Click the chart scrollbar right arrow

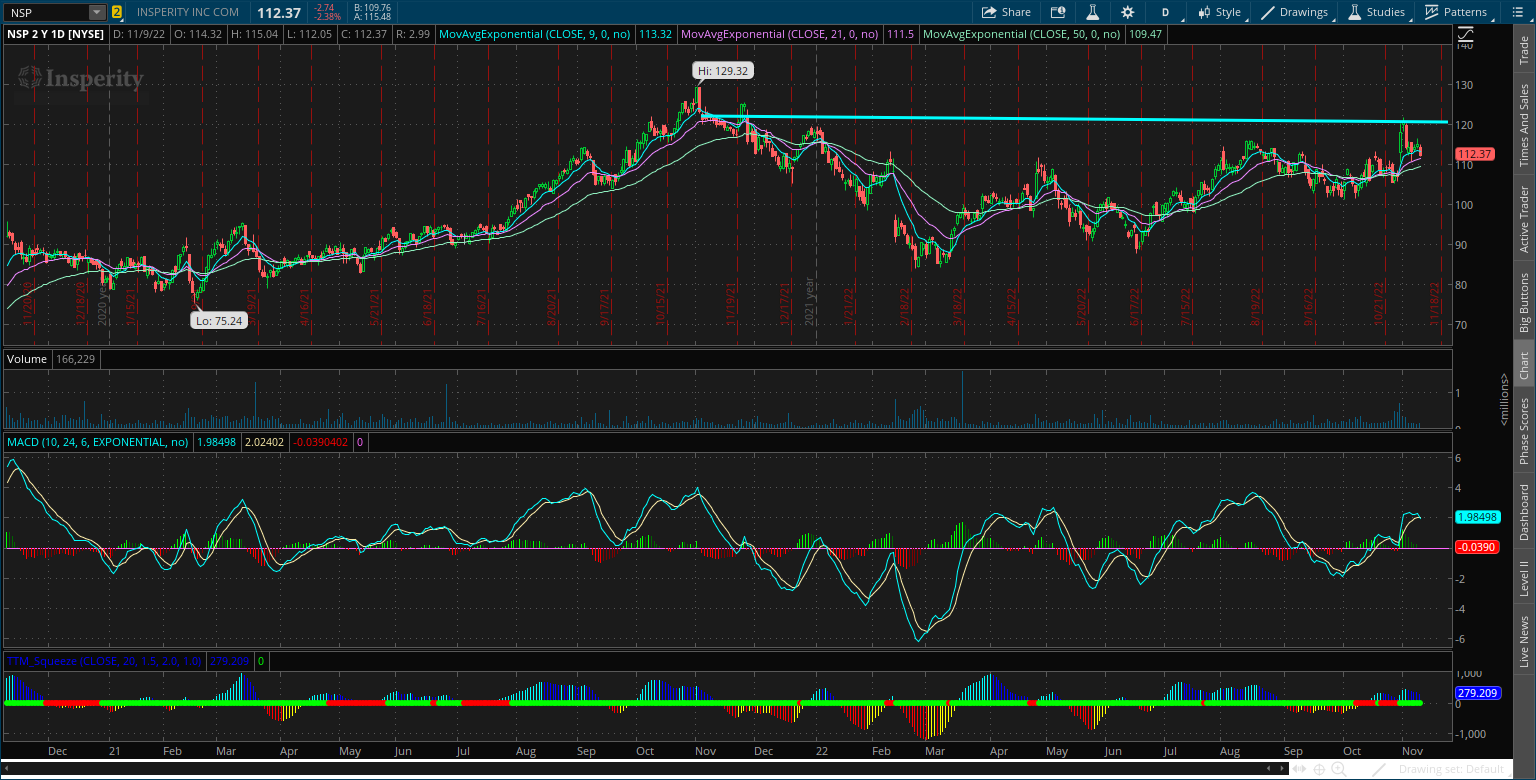point(1284,769)
